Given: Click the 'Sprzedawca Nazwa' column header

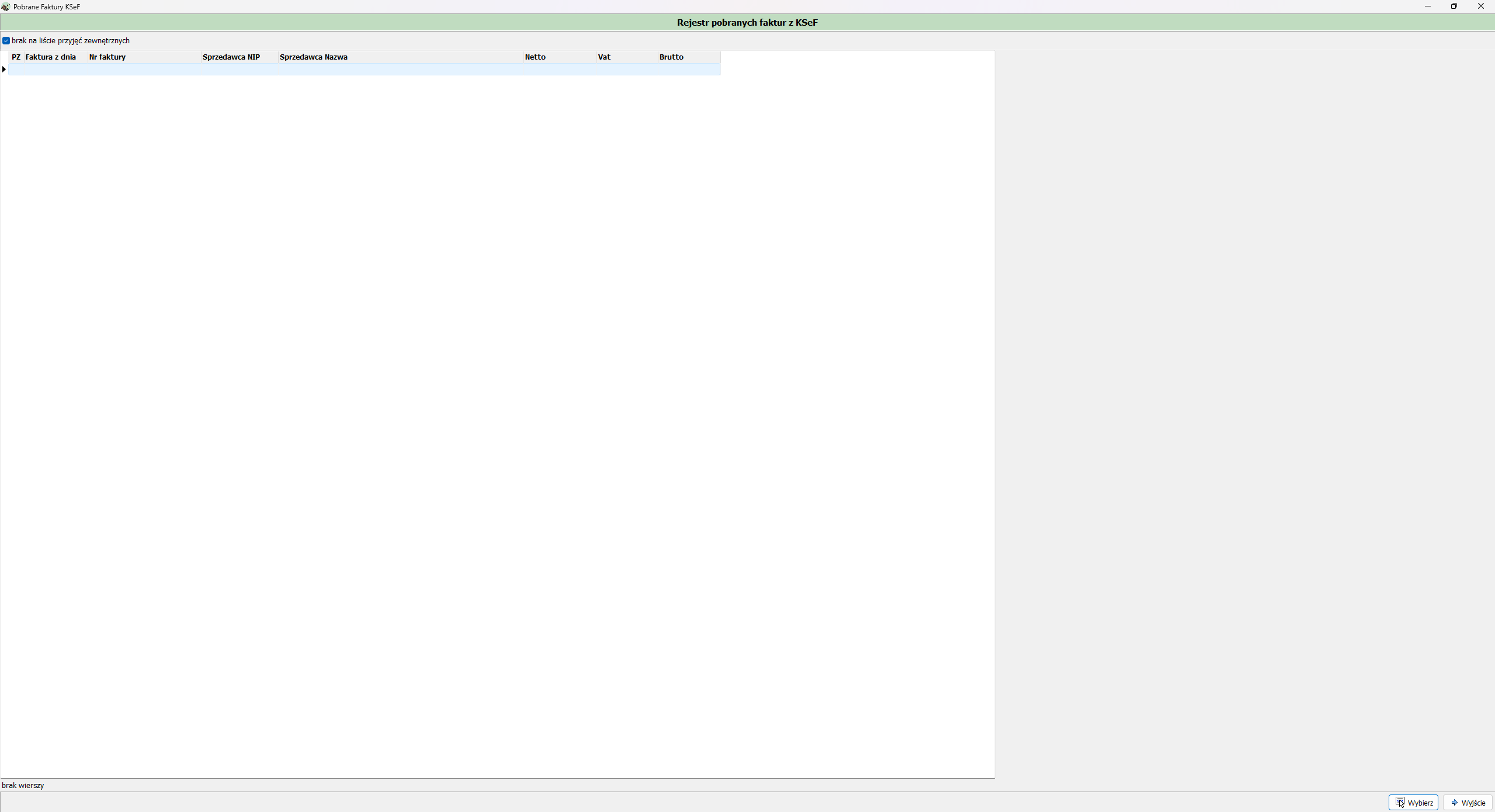Looking at the screenshot, I should [x=401, y=57].
